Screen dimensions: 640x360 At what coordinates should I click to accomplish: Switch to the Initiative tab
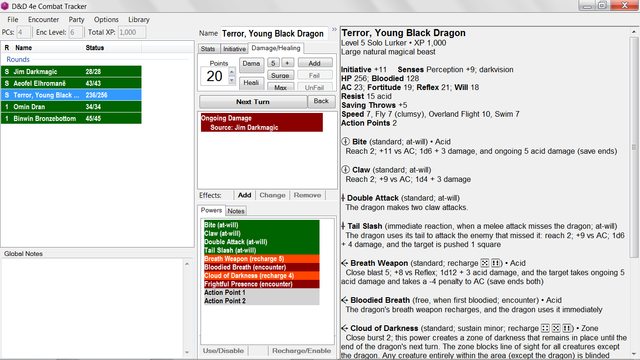(234, 49)
